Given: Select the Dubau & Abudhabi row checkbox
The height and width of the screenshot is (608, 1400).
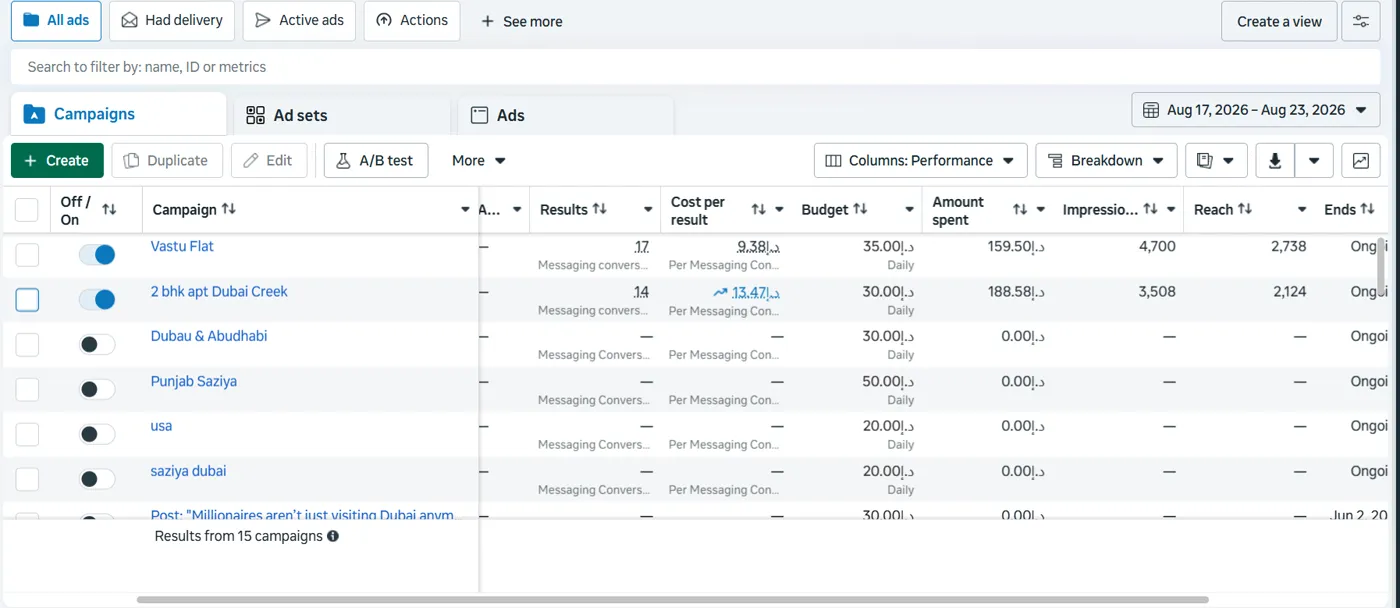Looking at the screenshot, I should click(x=27, y=344).
